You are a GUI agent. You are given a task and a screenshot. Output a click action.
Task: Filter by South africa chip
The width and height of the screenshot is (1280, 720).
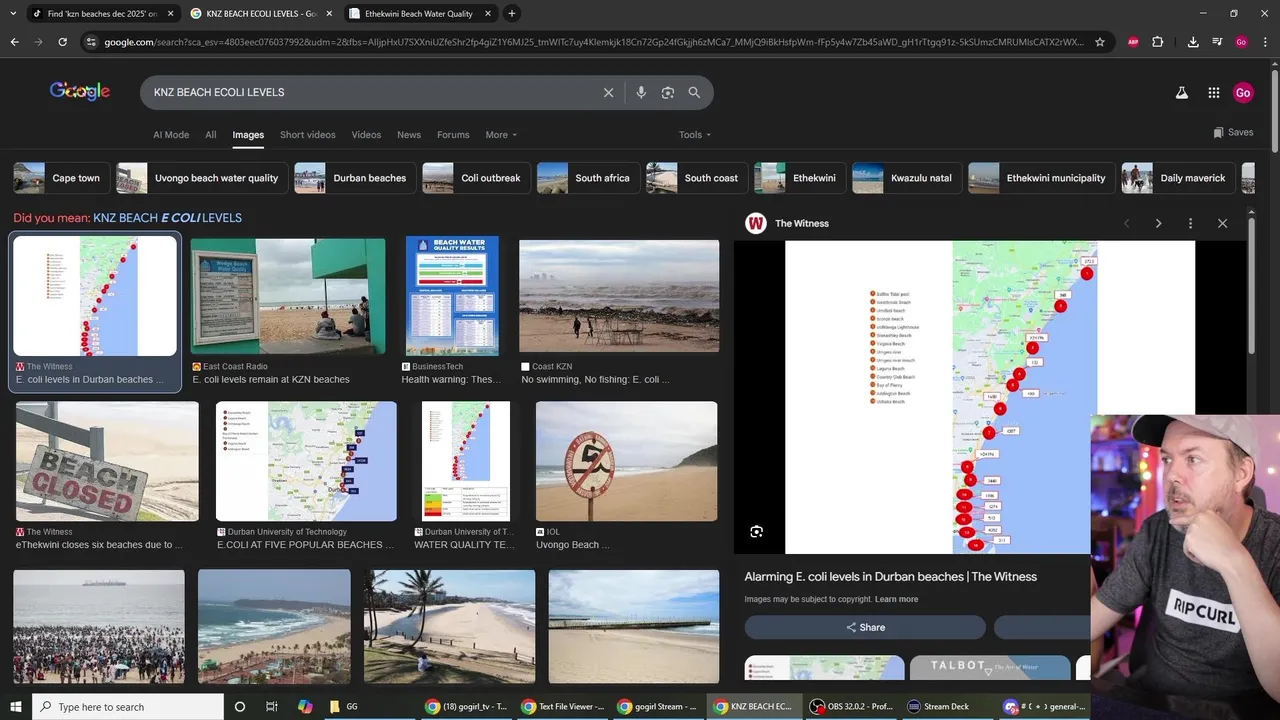[587, 178]
